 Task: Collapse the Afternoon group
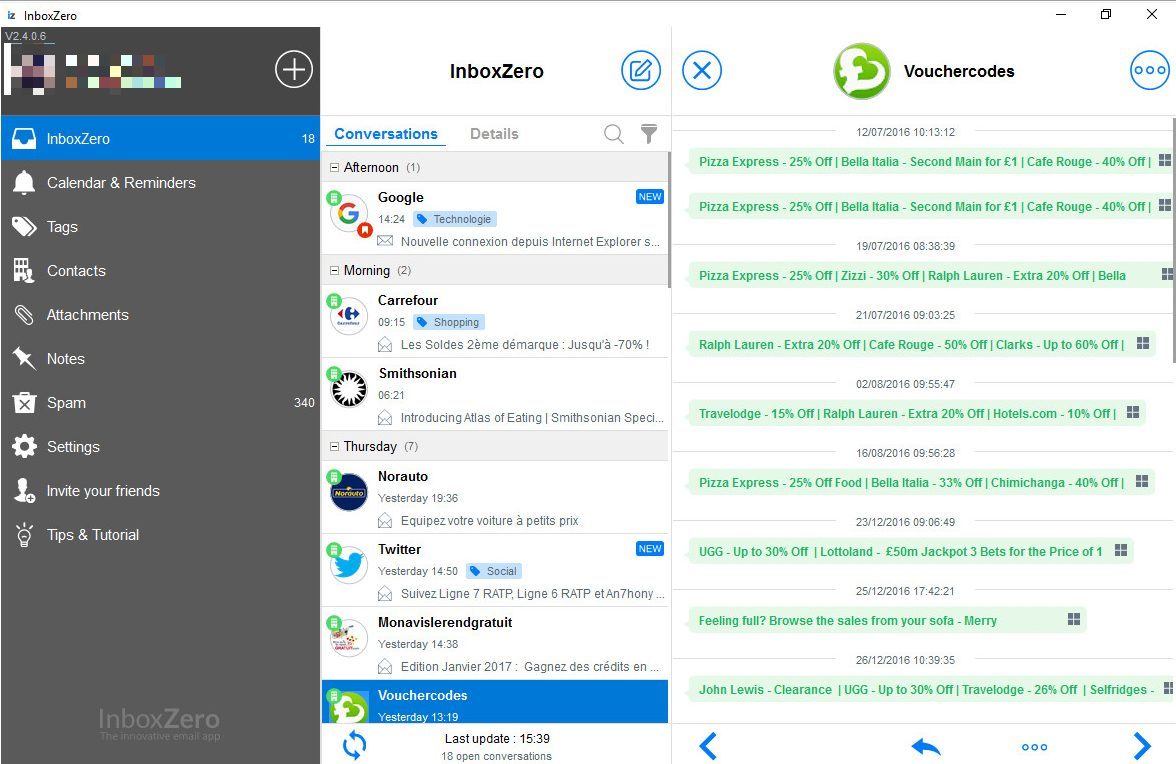(x=334, y=168)
